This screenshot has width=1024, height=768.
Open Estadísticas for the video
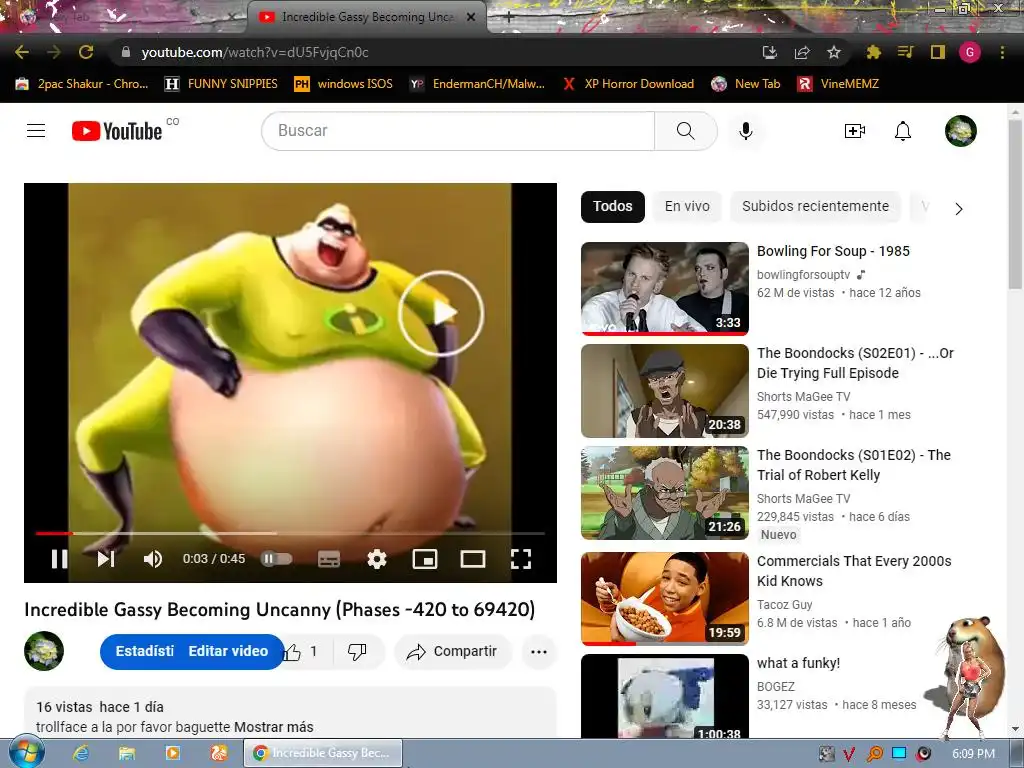pyautogui.click(x=144, y=651)
